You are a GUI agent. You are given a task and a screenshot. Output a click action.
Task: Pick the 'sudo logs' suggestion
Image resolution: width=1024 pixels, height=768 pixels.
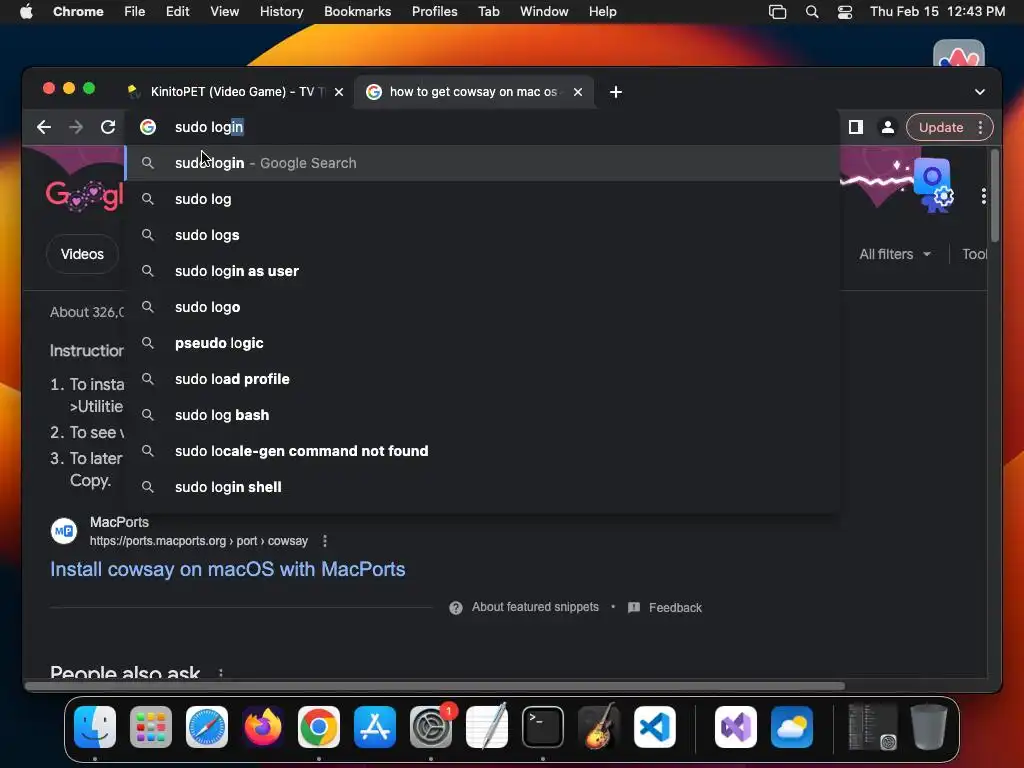[x=482, y=235]
